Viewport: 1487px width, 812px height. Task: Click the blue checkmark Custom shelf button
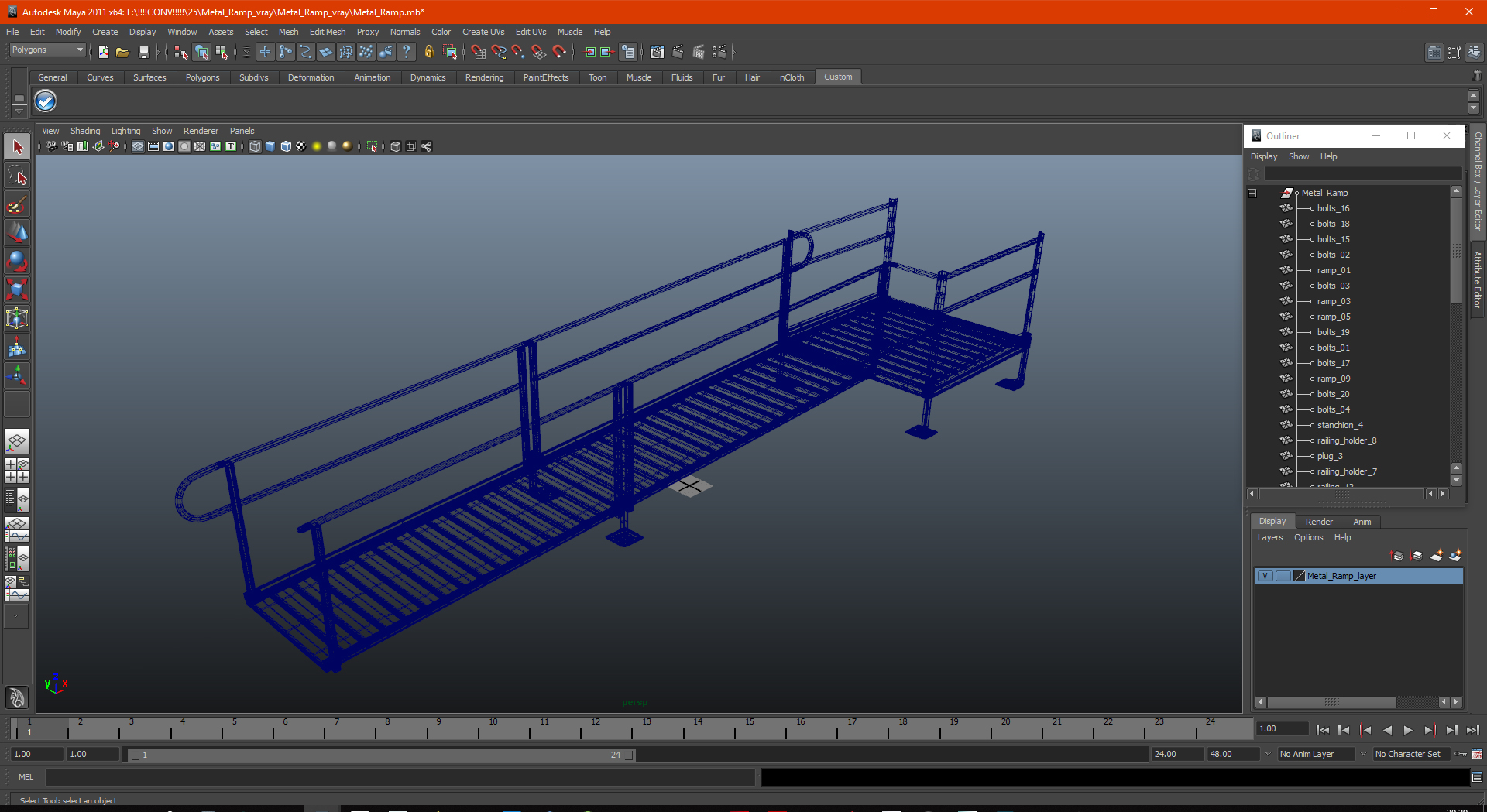46,101
